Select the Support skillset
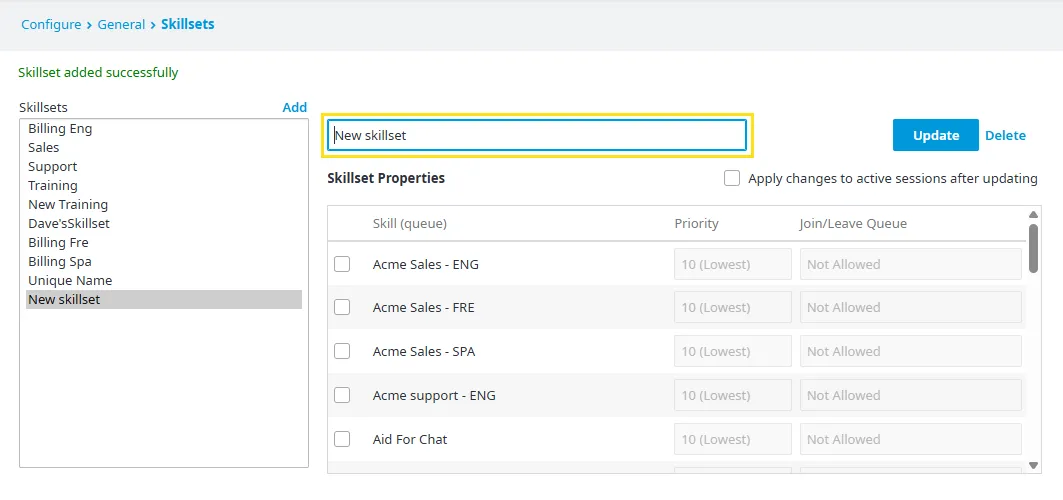 point(164,167)
